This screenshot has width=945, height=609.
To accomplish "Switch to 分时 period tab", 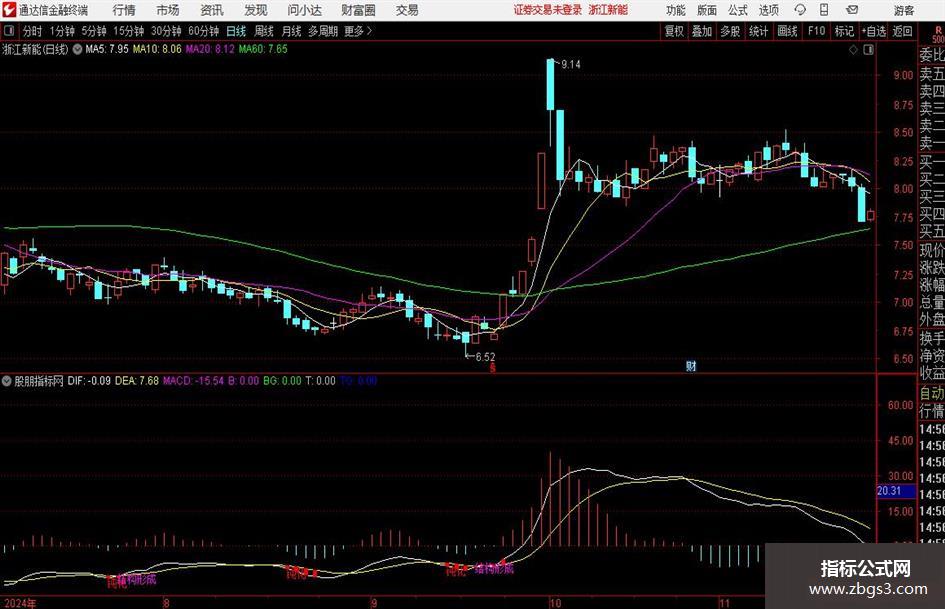I will [x=33, y=31].
